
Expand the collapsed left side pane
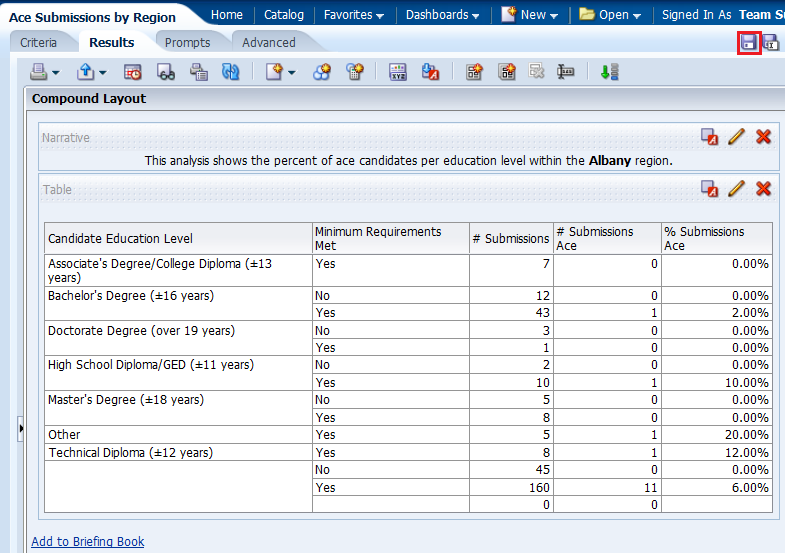point(21,429)
